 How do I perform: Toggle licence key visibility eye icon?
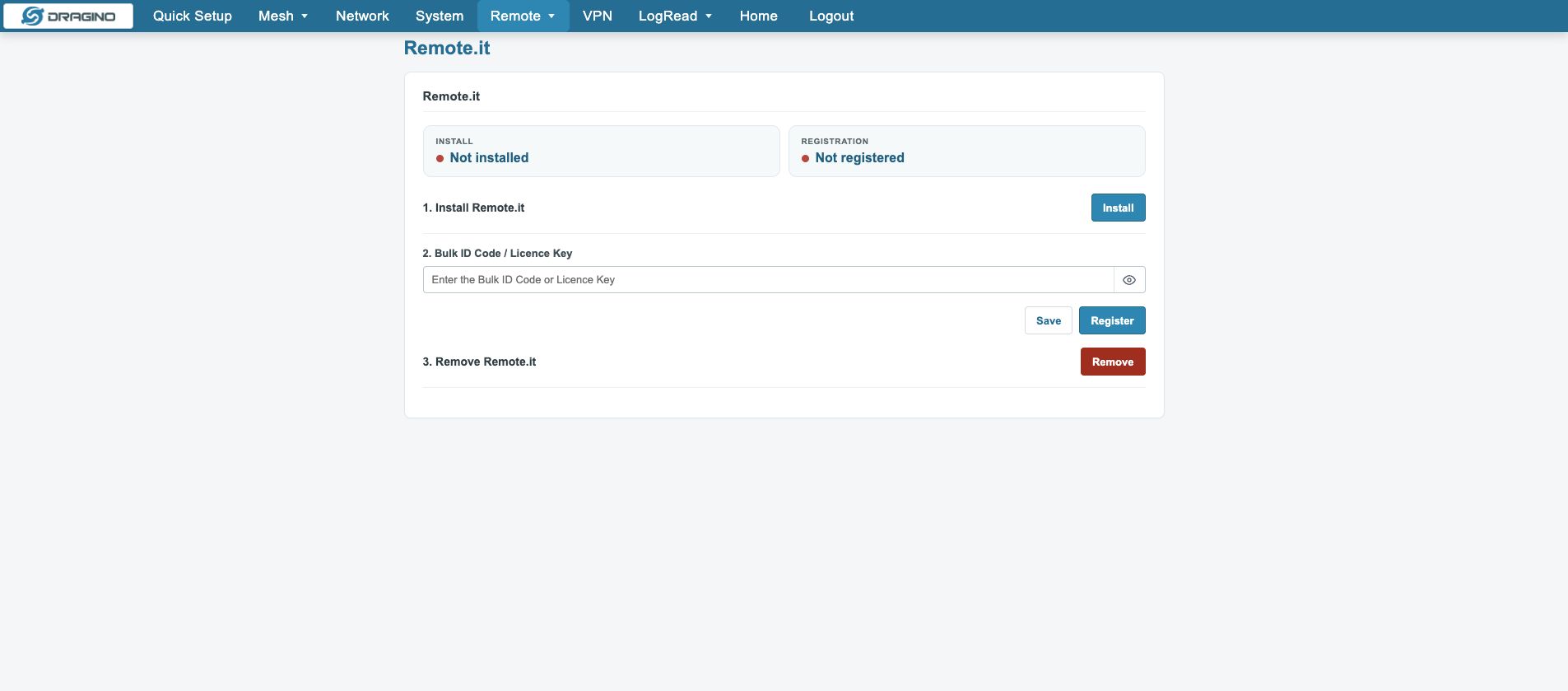(1129, 280)
